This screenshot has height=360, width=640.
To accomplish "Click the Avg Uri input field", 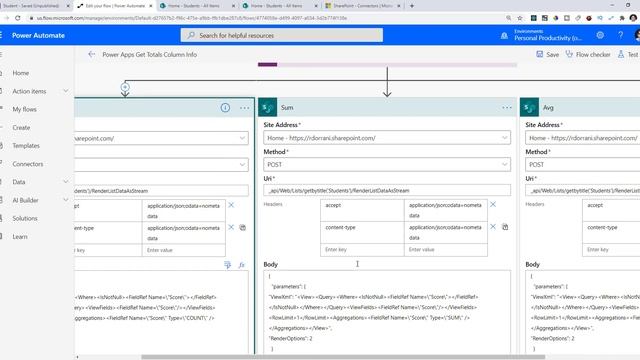I will click(582, 191).
